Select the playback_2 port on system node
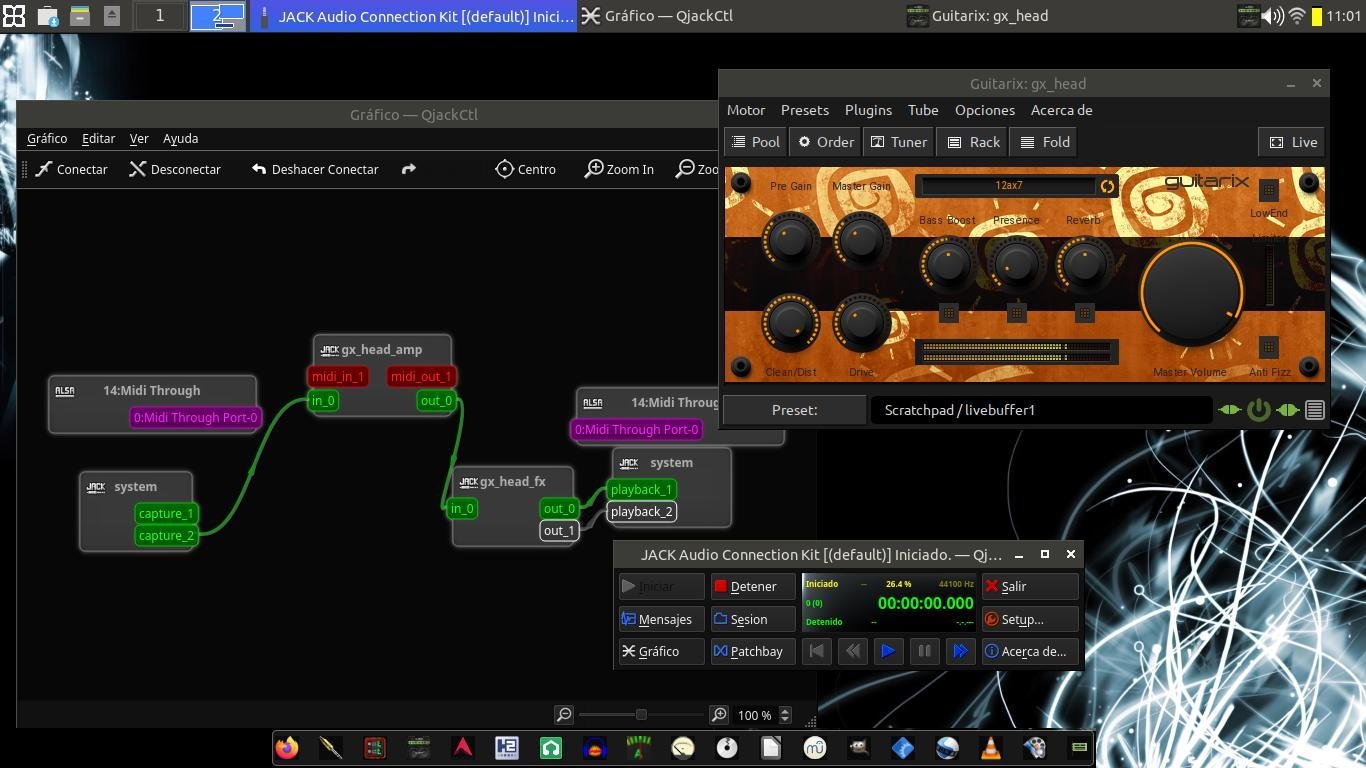Image resolution: width=1366 pixels, height=768 pixels. 642,511
